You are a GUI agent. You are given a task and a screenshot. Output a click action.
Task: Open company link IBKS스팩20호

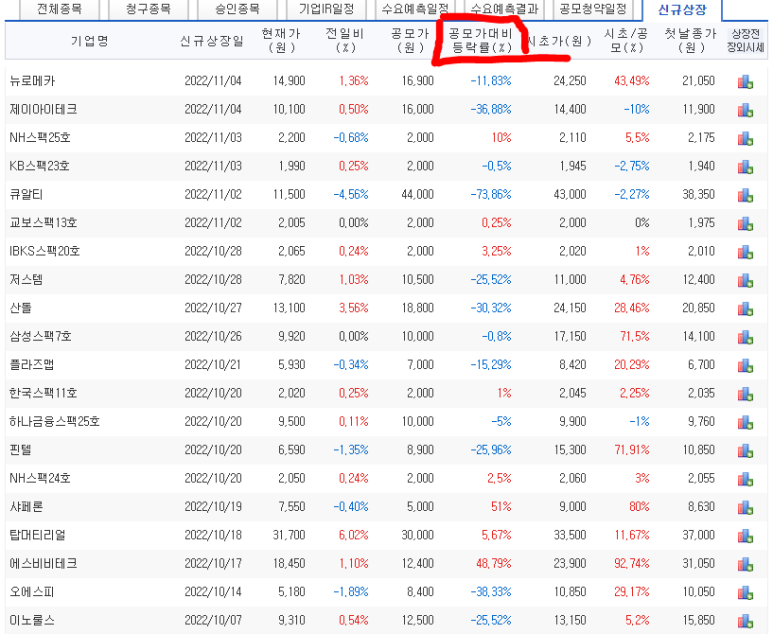click(x=45, y=251)
